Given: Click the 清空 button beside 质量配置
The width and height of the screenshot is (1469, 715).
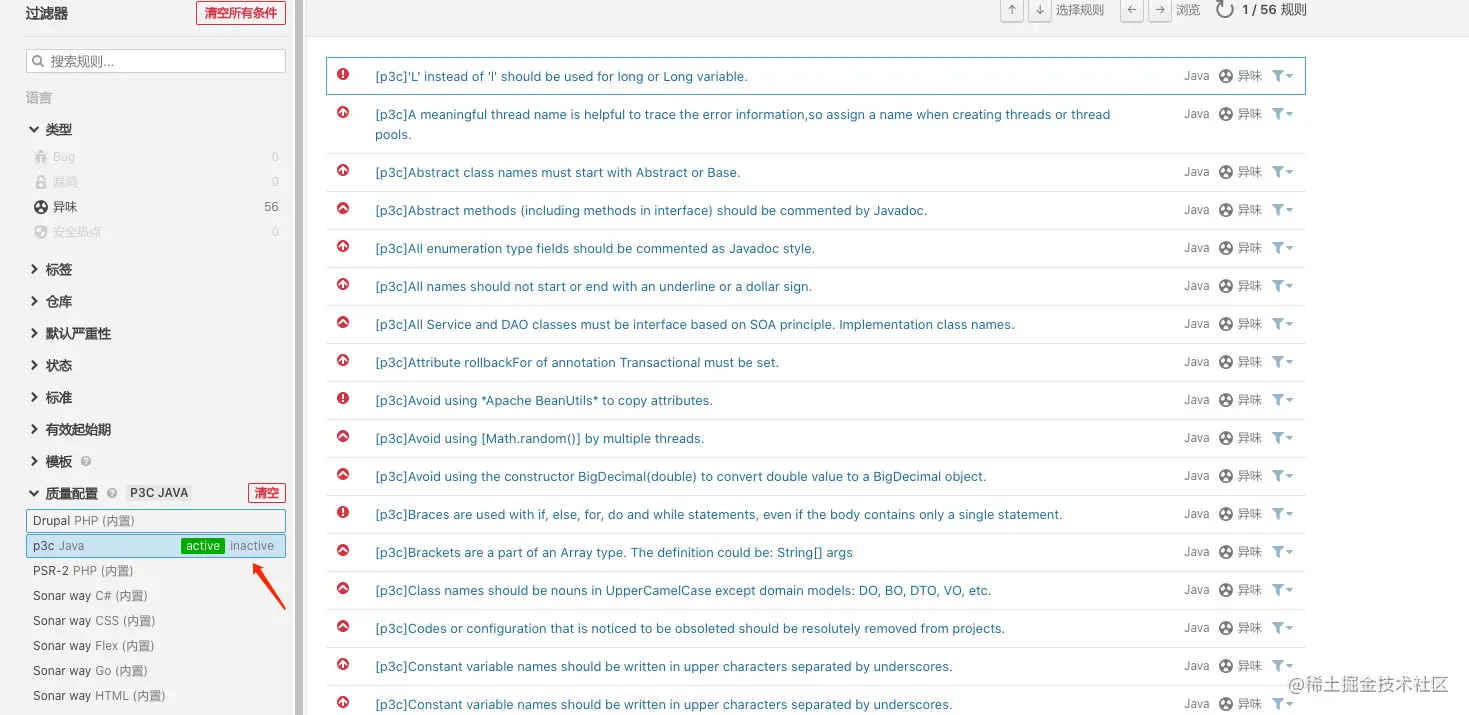Looking at the screenshot, I should 267,493.
